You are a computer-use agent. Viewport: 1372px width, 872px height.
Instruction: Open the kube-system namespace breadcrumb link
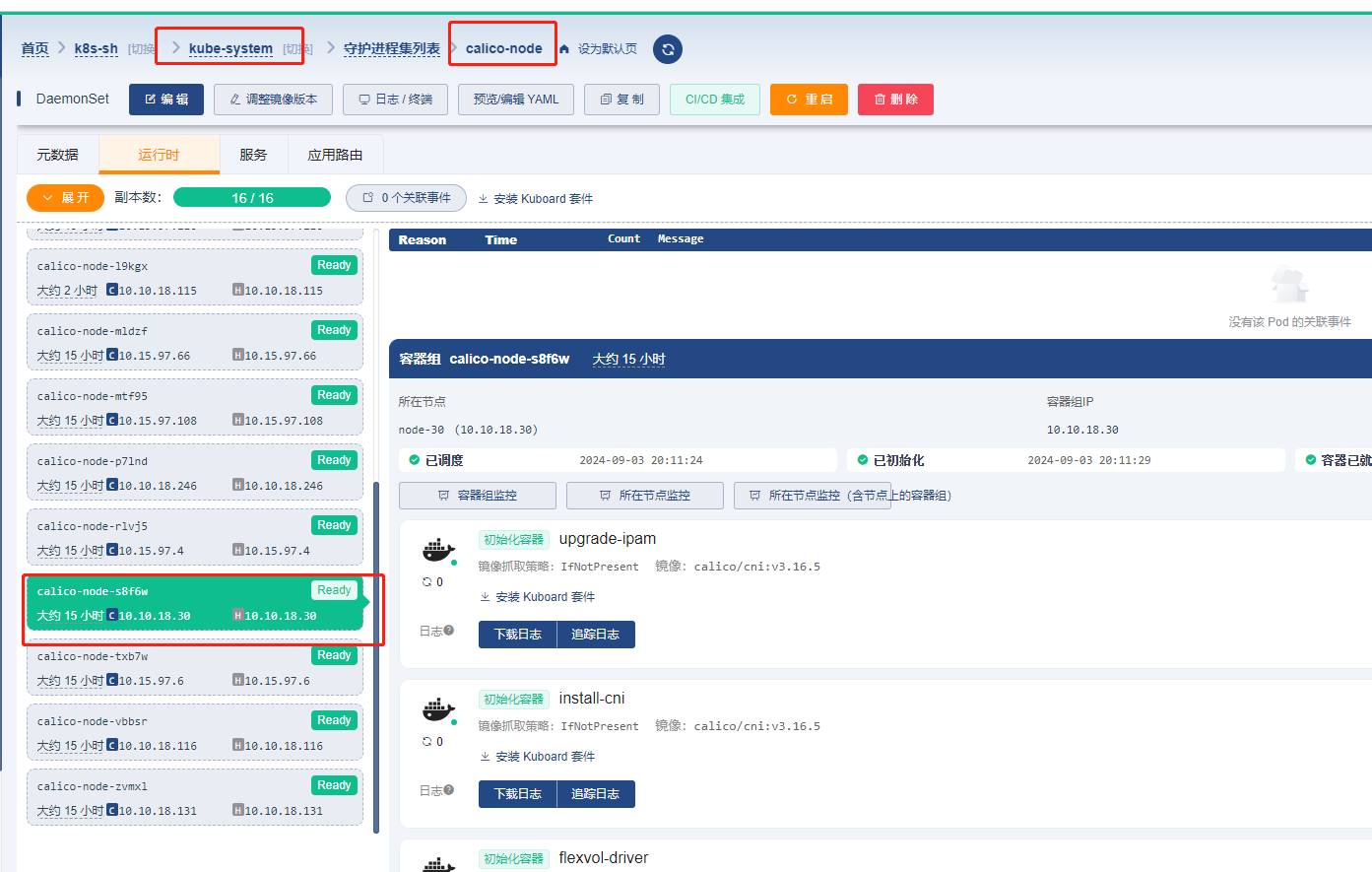(x=230, y=49)
